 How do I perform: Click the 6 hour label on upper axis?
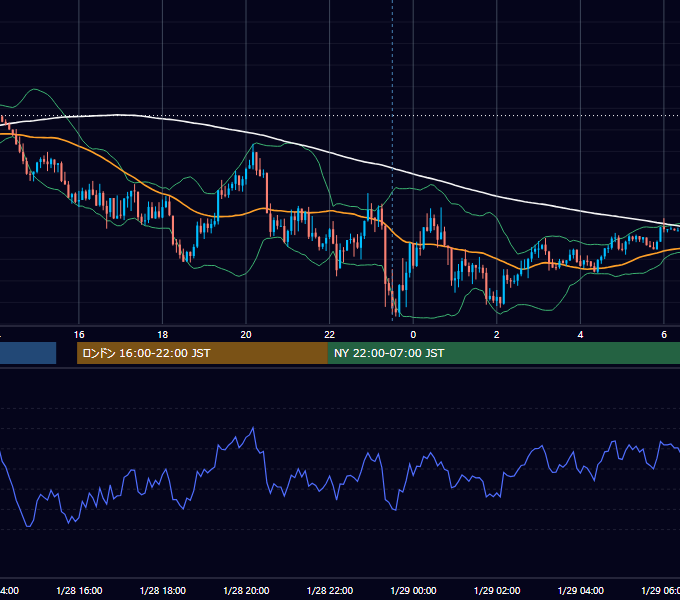[664, 334]
